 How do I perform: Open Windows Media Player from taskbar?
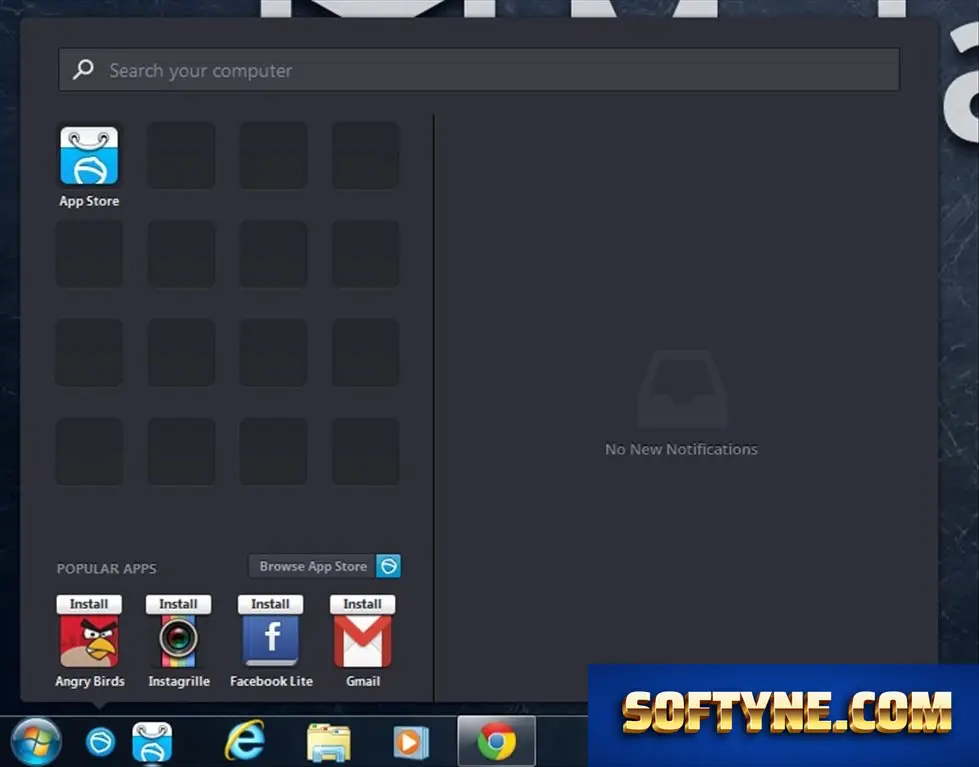(410, 742)
